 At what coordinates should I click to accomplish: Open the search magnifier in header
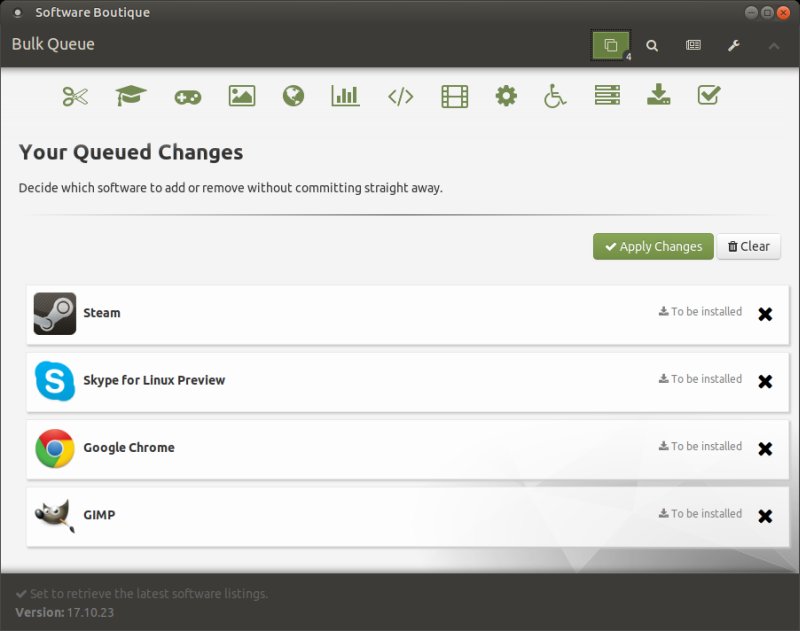[x=652, y=46]
